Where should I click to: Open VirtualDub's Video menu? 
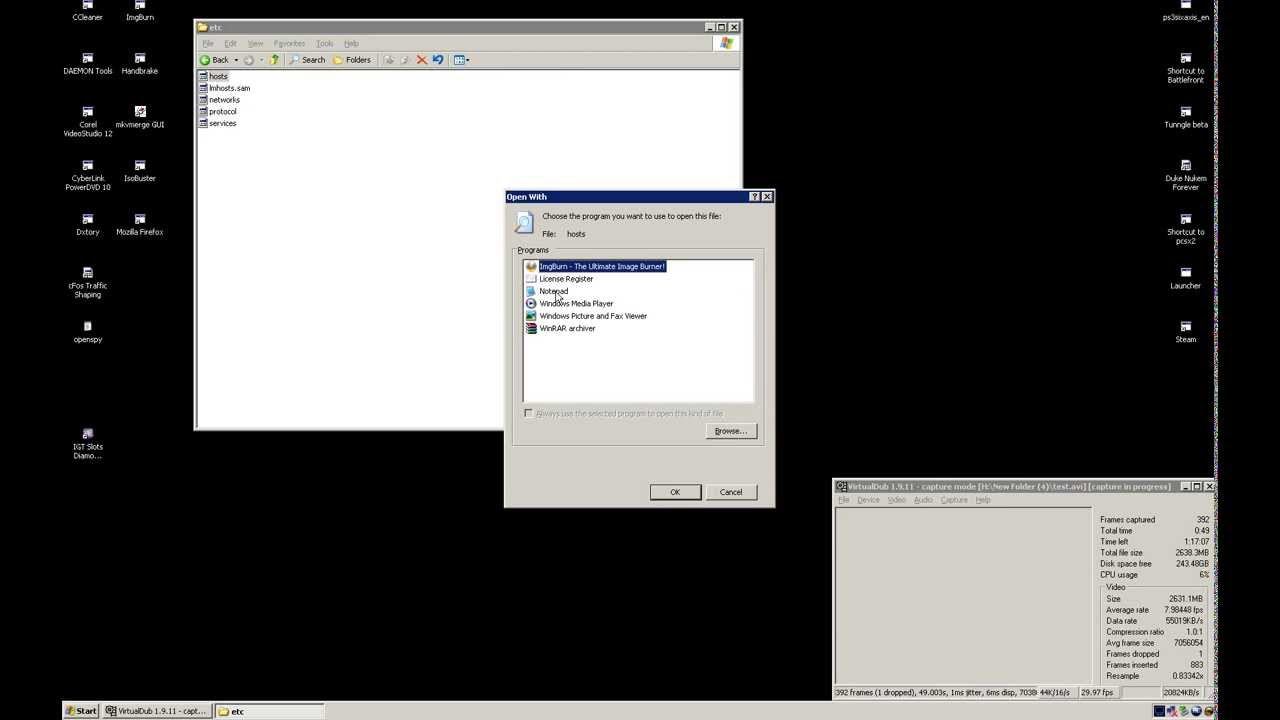click(x=897, y=500)
